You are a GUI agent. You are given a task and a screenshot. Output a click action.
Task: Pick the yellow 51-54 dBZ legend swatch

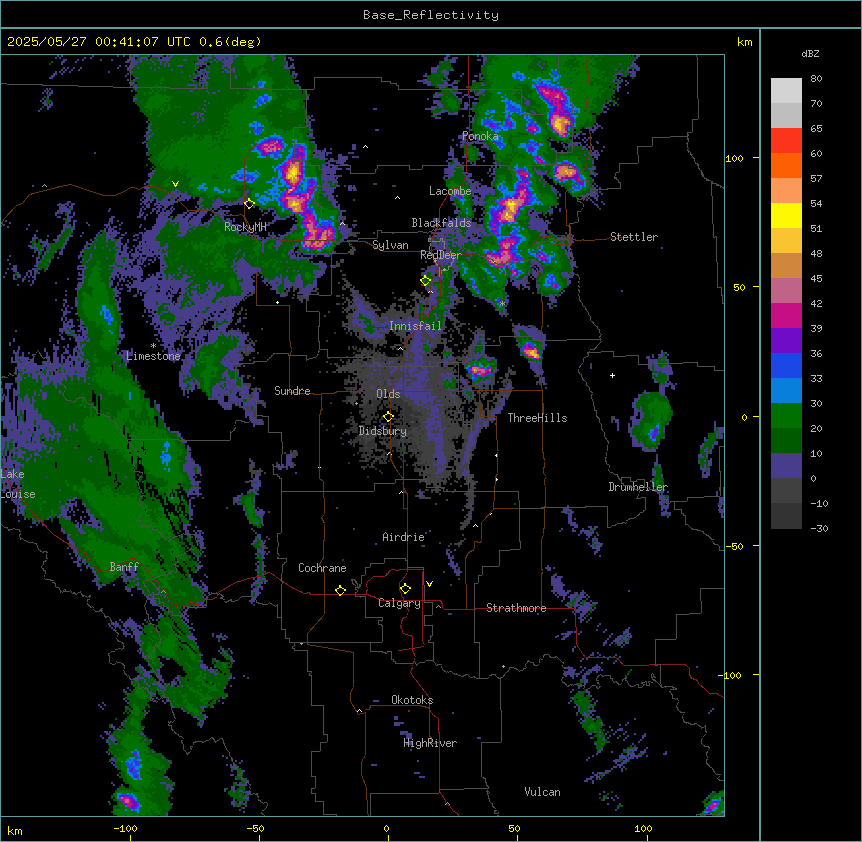tap(786, 215)
